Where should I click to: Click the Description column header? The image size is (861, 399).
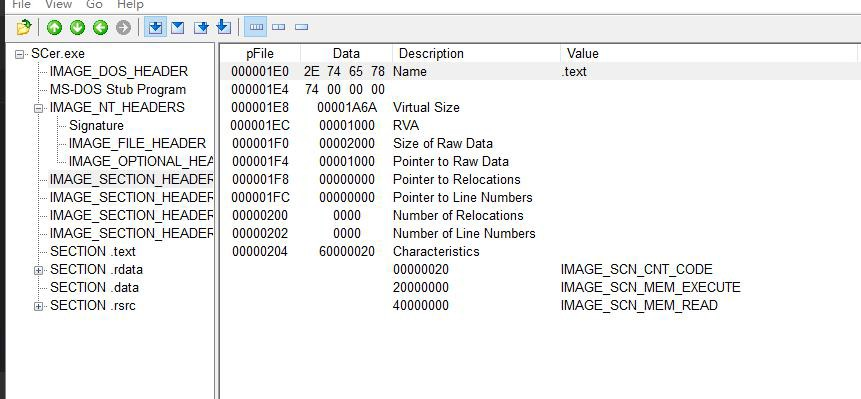coord(476,53)
